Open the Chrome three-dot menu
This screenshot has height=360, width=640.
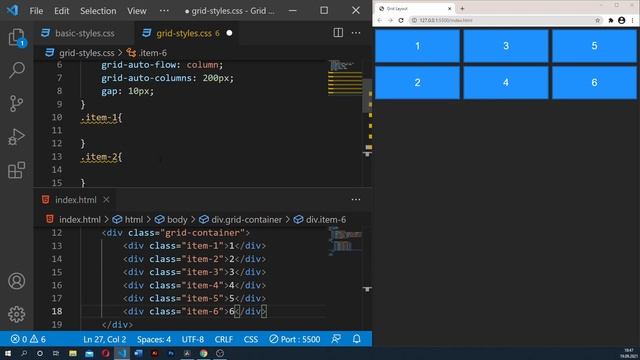point(633,20)
